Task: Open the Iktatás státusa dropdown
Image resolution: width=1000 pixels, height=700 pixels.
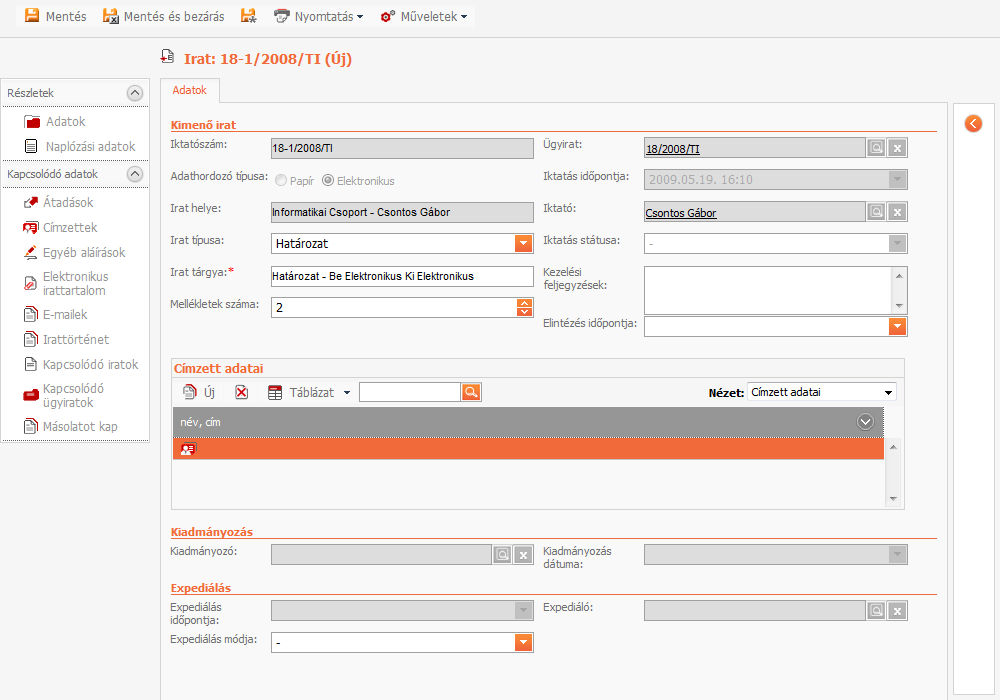Action: coord(897,244)
